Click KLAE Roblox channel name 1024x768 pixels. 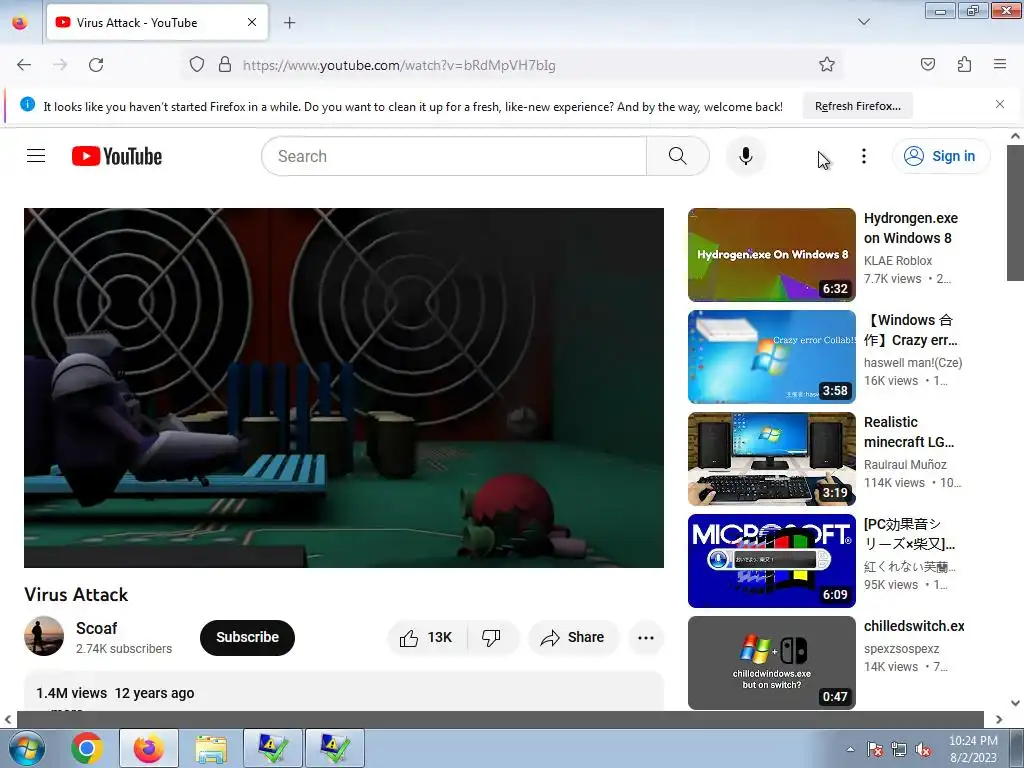[898, 261]
